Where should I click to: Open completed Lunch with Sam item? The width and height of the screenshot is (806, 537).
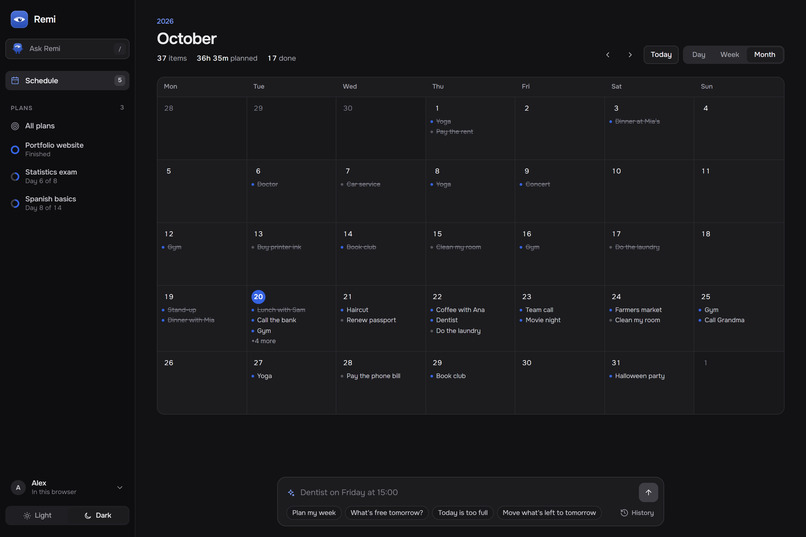[281, 310]
